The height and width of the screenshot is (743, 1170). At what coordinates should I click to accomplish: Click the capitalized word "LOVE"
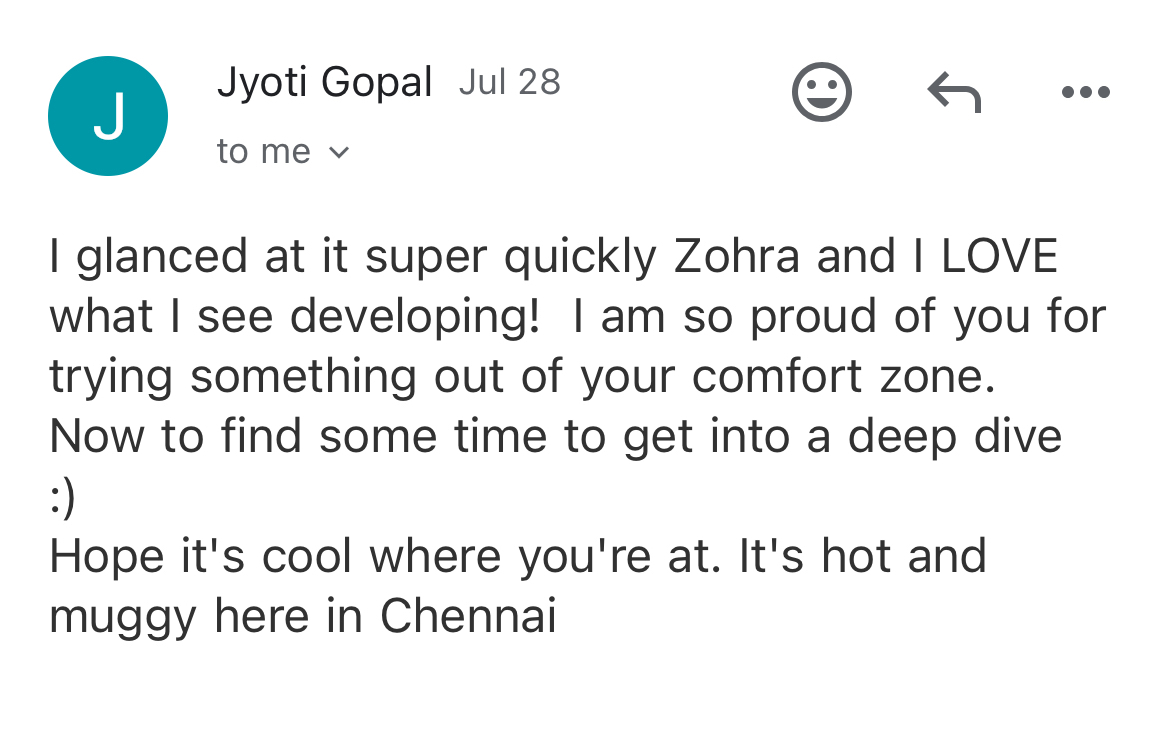(999, 257)
